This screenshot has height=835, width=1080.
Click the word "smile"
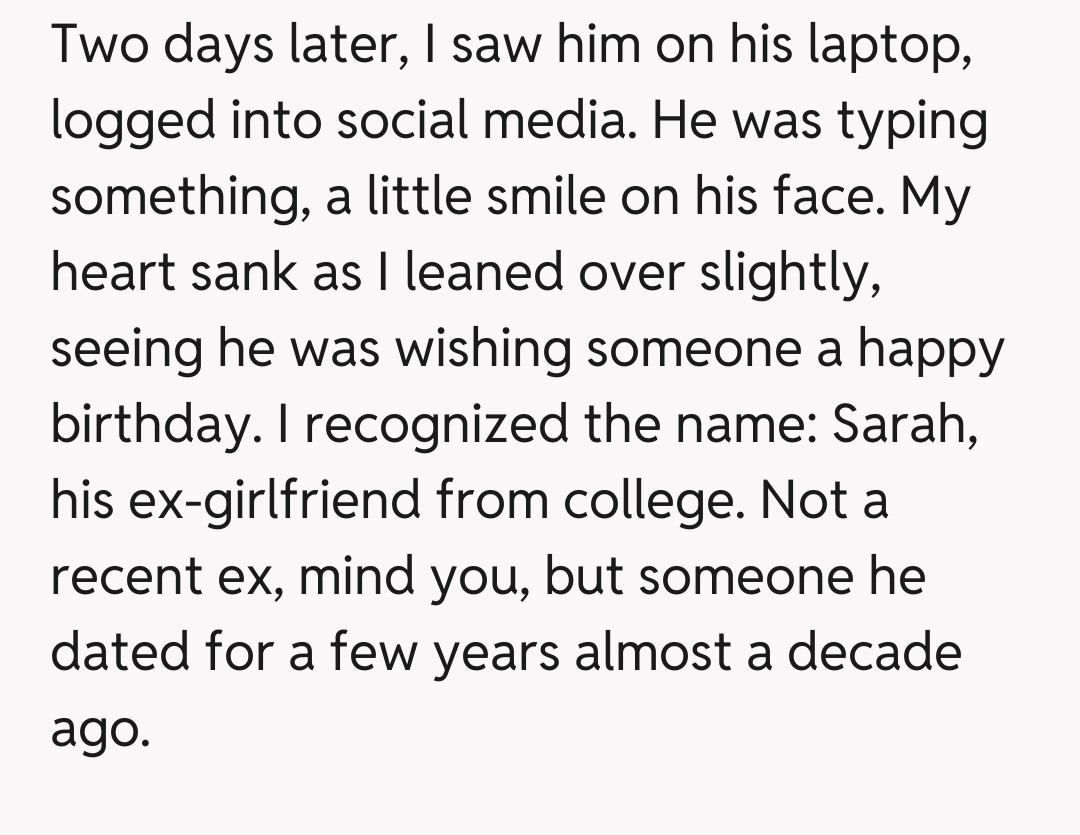[x=542, y=198]
